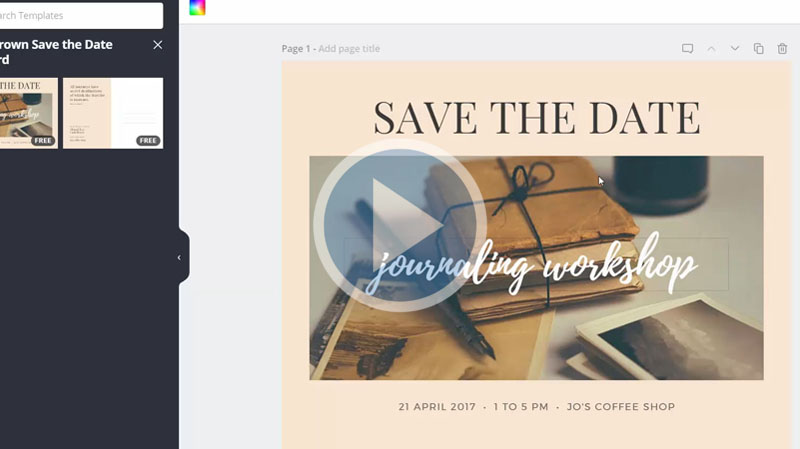The image size is (800, 449).
Task: Duplicate the page with the copy icon
Action: pos(759,48)
